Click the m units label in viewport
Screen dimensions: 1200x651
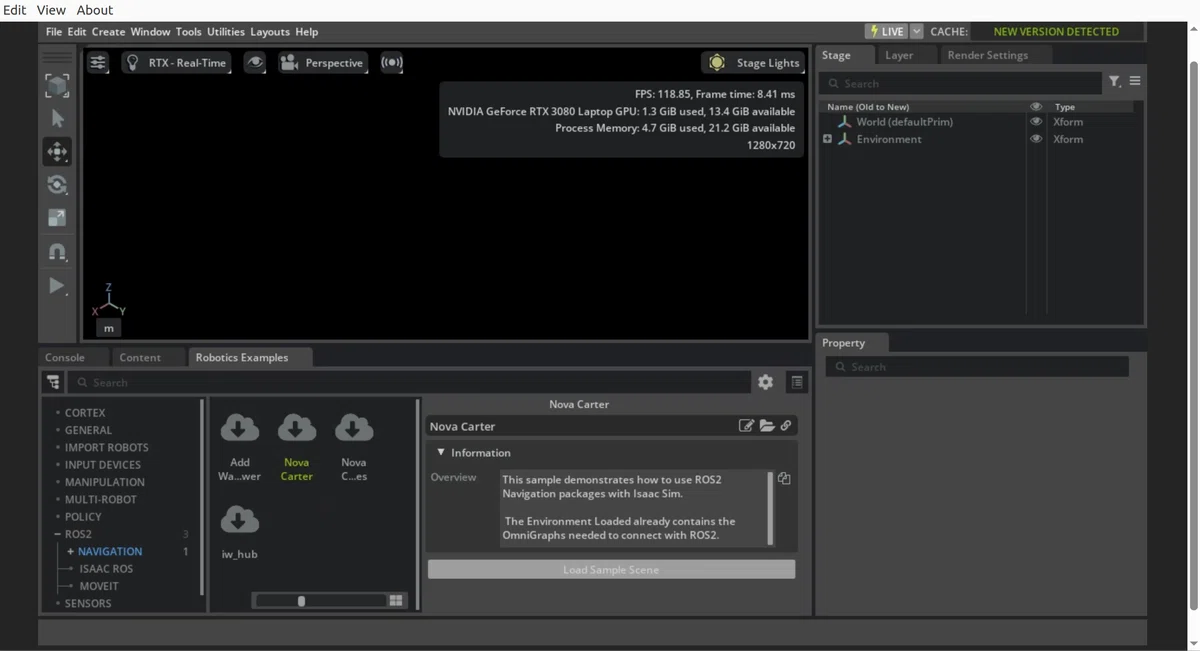click(109, 328)
